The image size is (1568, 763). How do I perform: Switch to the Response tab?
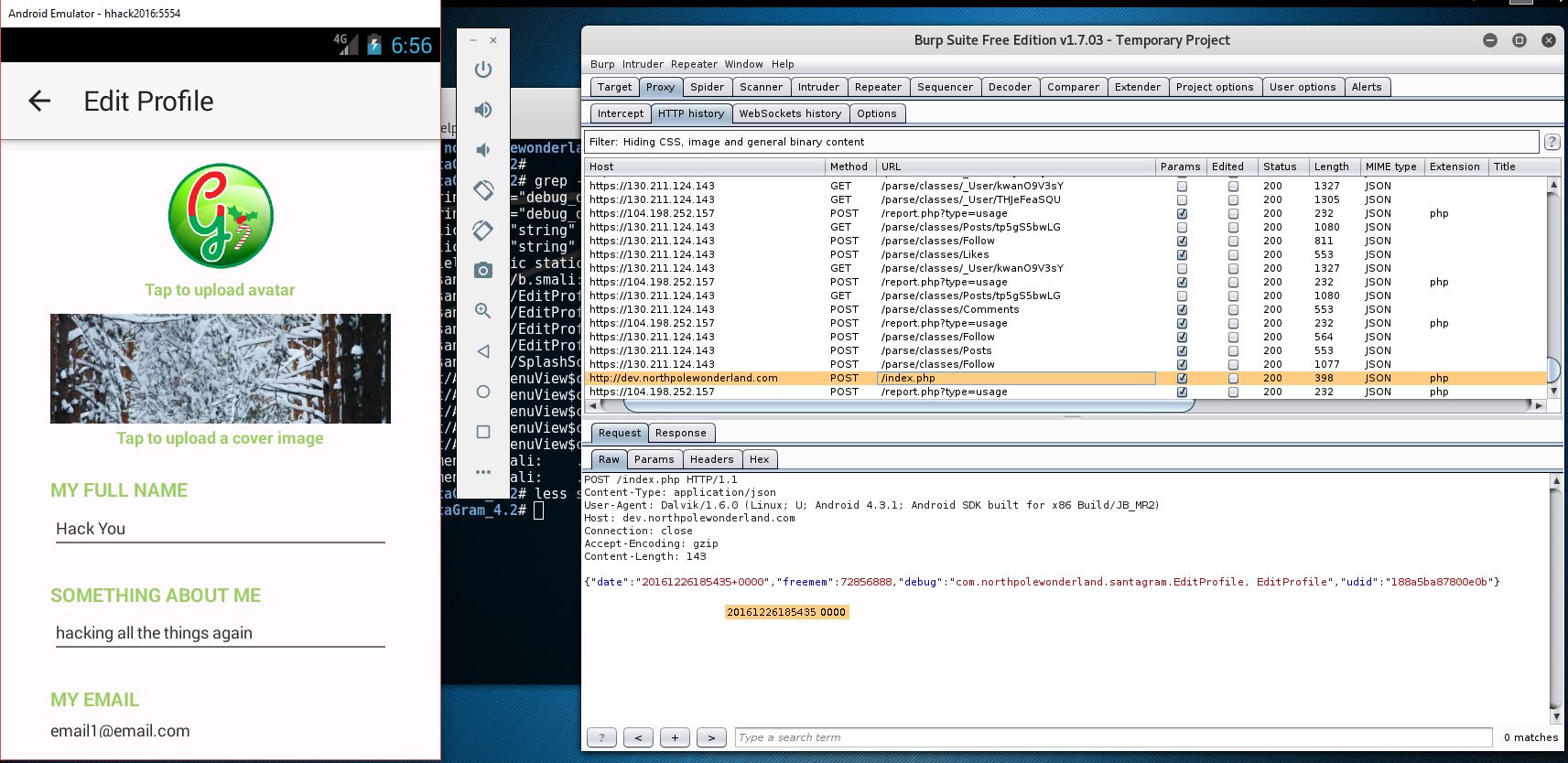(680, 433)
